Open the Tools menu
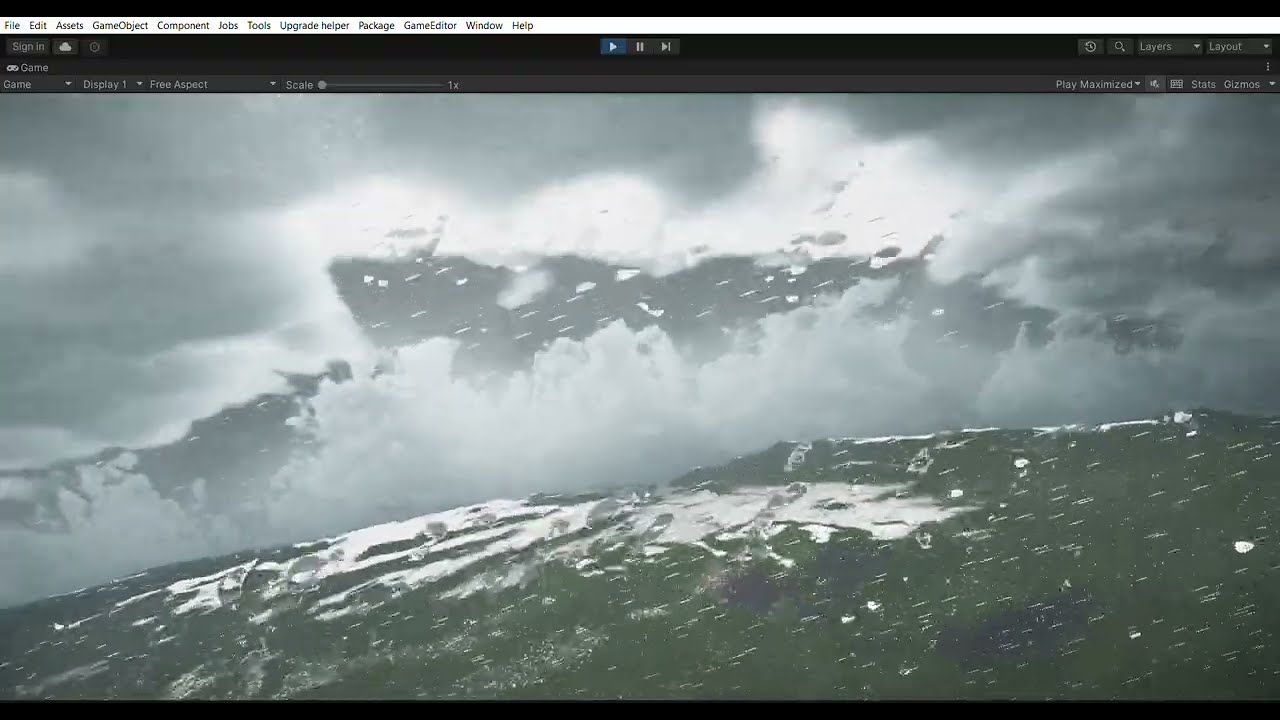This screenshot has height=720, width=1280. tap(259, 25)
